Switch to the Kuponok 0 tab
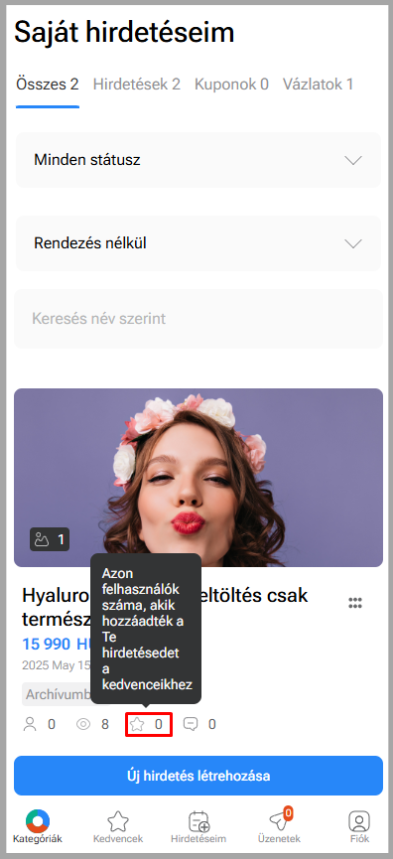 pos(231,84)
